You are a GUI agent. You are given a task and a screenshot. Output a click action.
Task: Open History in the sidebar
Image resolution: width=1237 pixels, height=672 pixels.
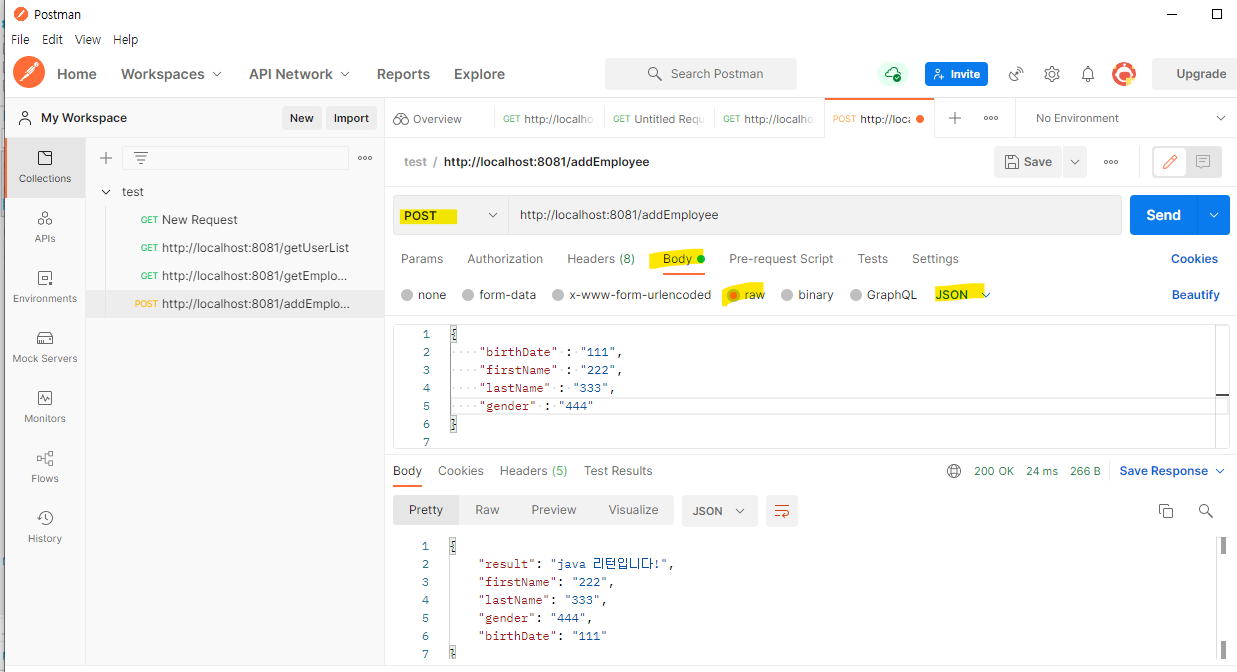45,527
